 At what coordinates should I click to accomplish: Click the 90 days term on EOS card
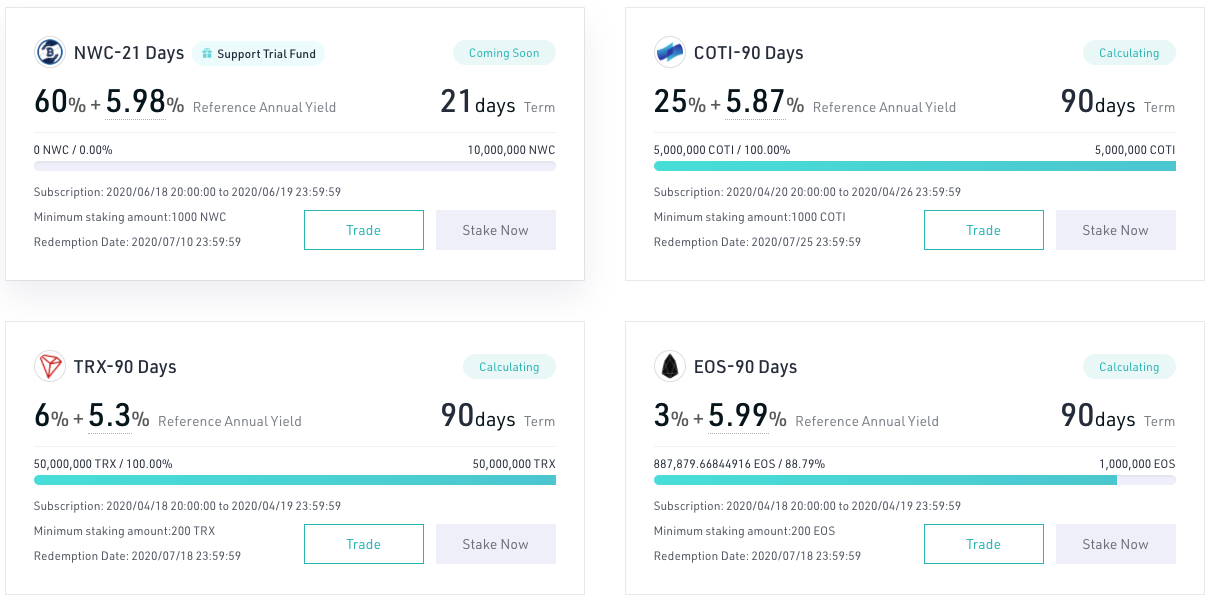tap(1098, 416)
